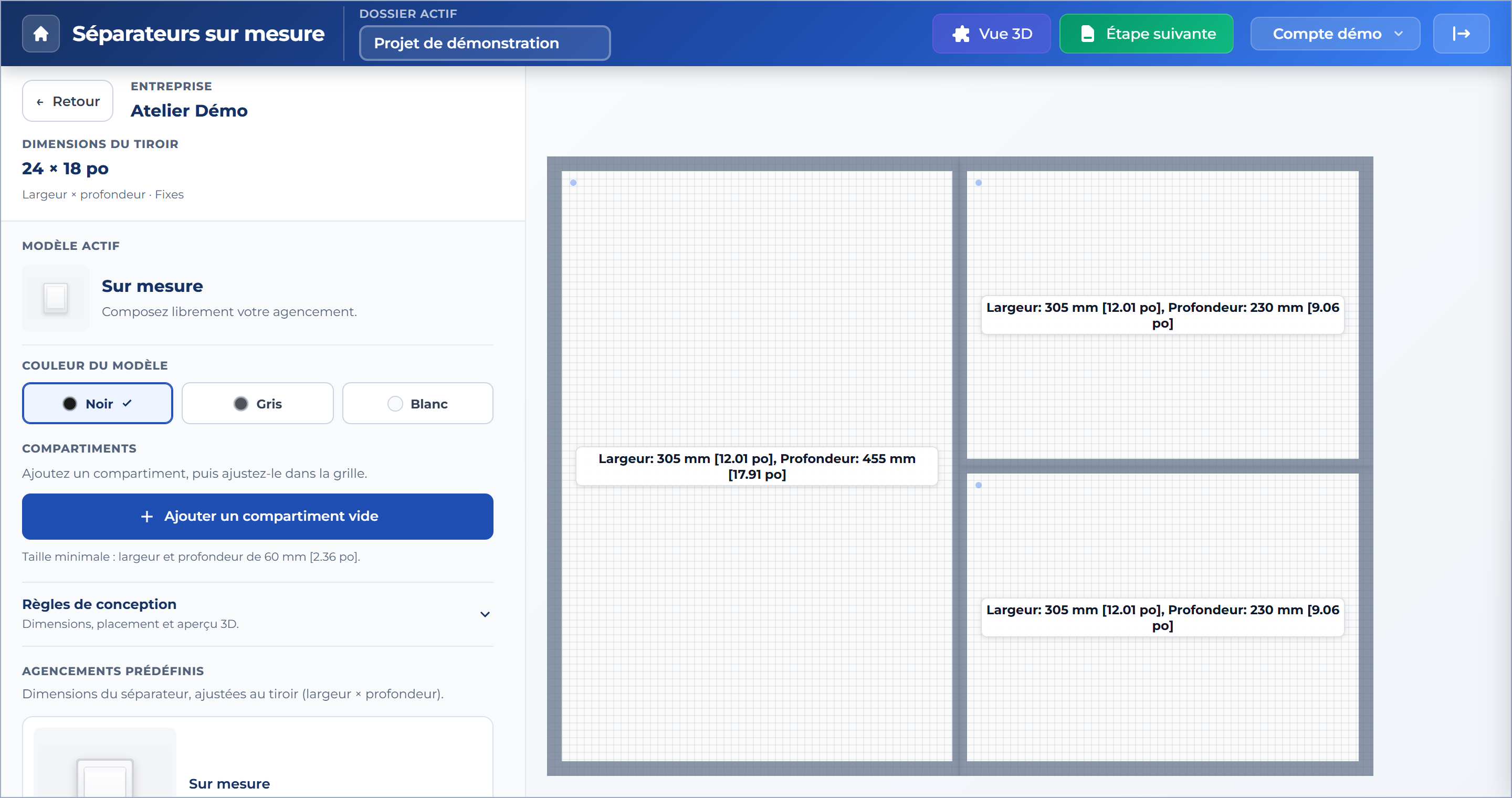Click the logout arrow icon
The width and height of the screenshot is (1512, 798).
(1461, 34)
